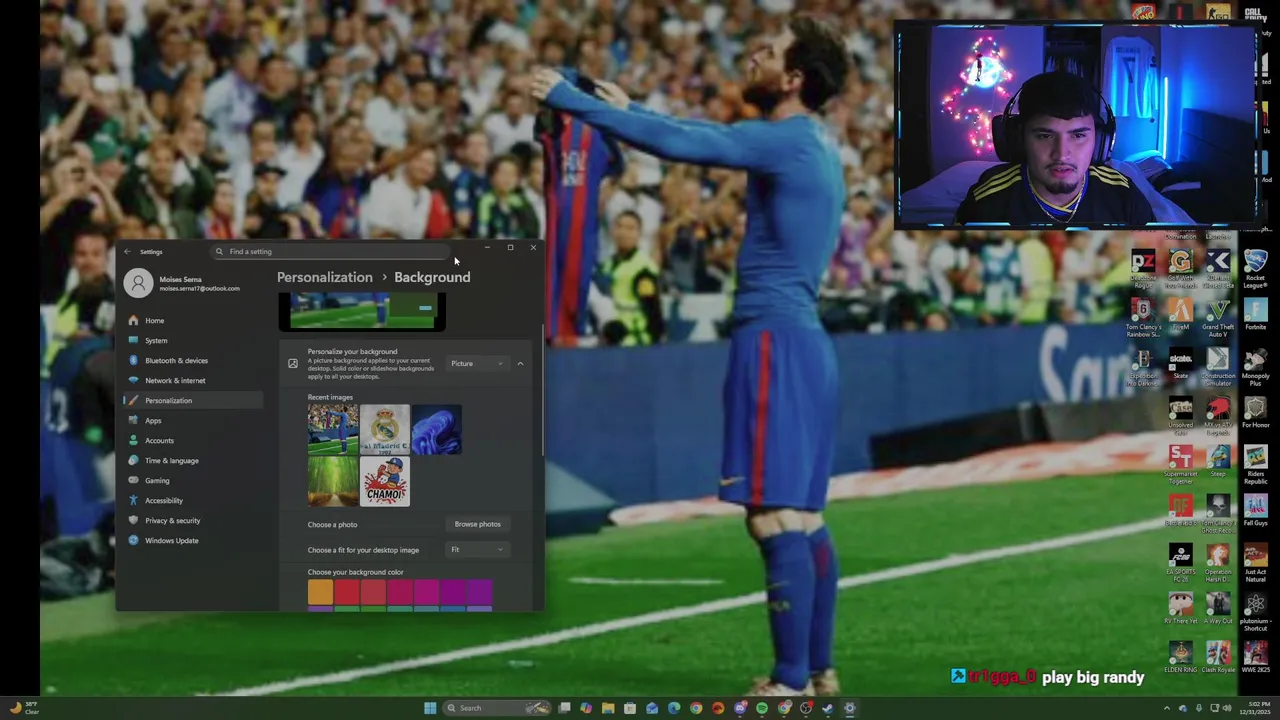Go back with the Settings back arrow

(x=127, y=252)
